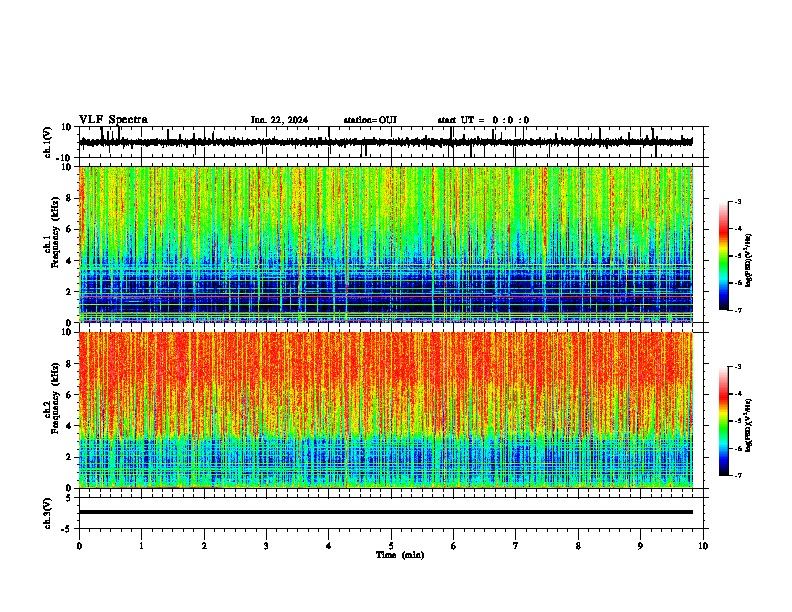The width and height of the screenshot is (792, 612).
Task: Click time axis tick label "1"
Action: coord(141,546)
